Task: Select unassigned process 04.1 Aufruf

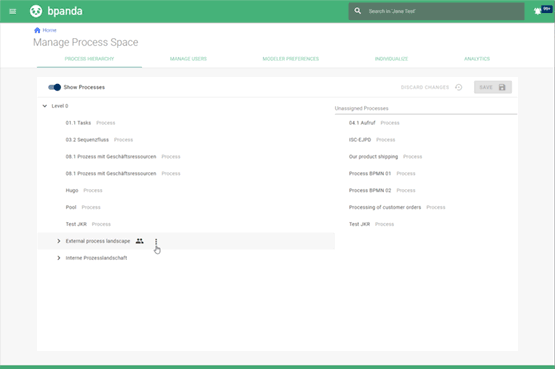Action: (x=426, y=123)
